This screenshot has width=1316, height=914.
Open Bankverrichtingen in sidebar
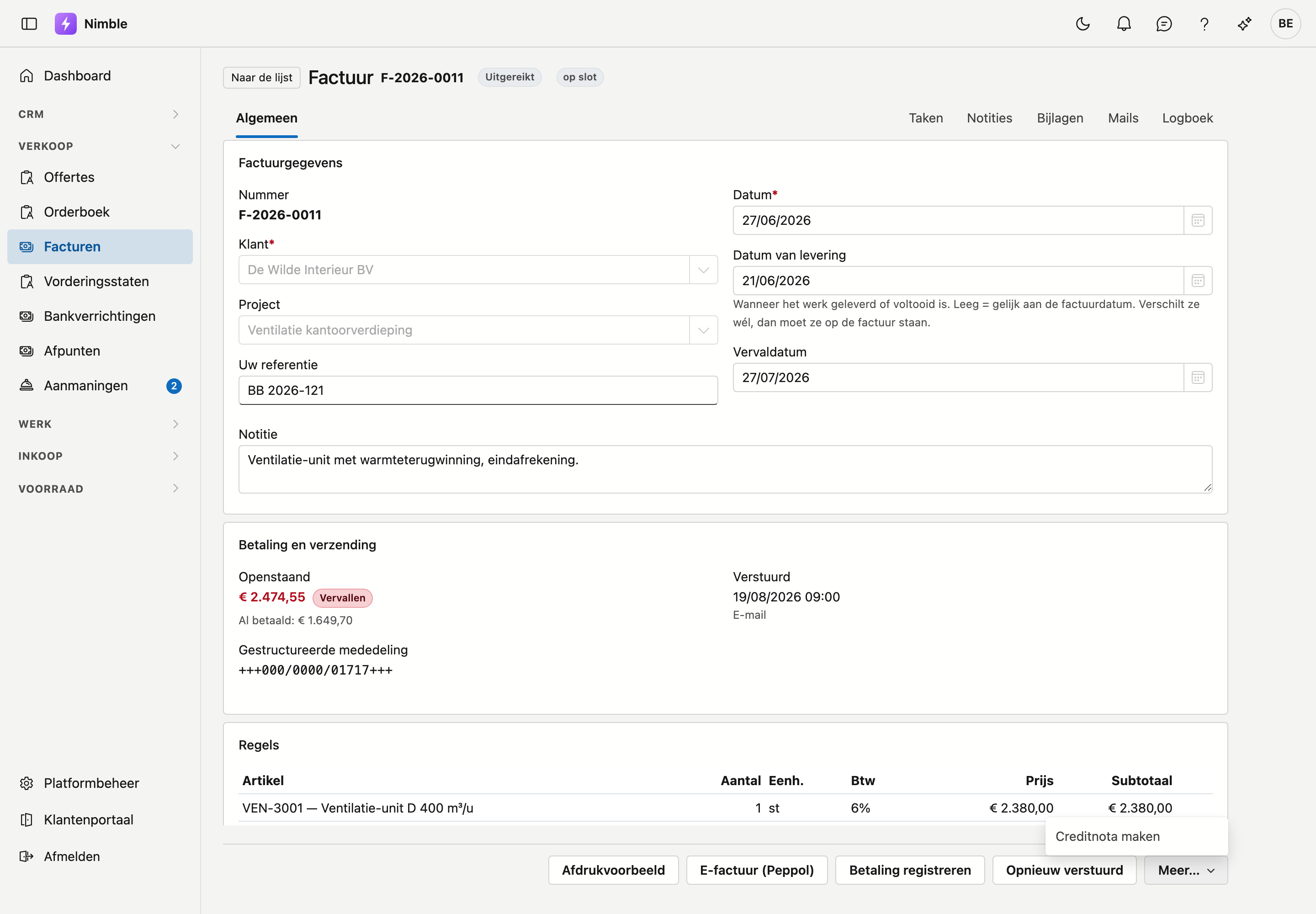100,316
